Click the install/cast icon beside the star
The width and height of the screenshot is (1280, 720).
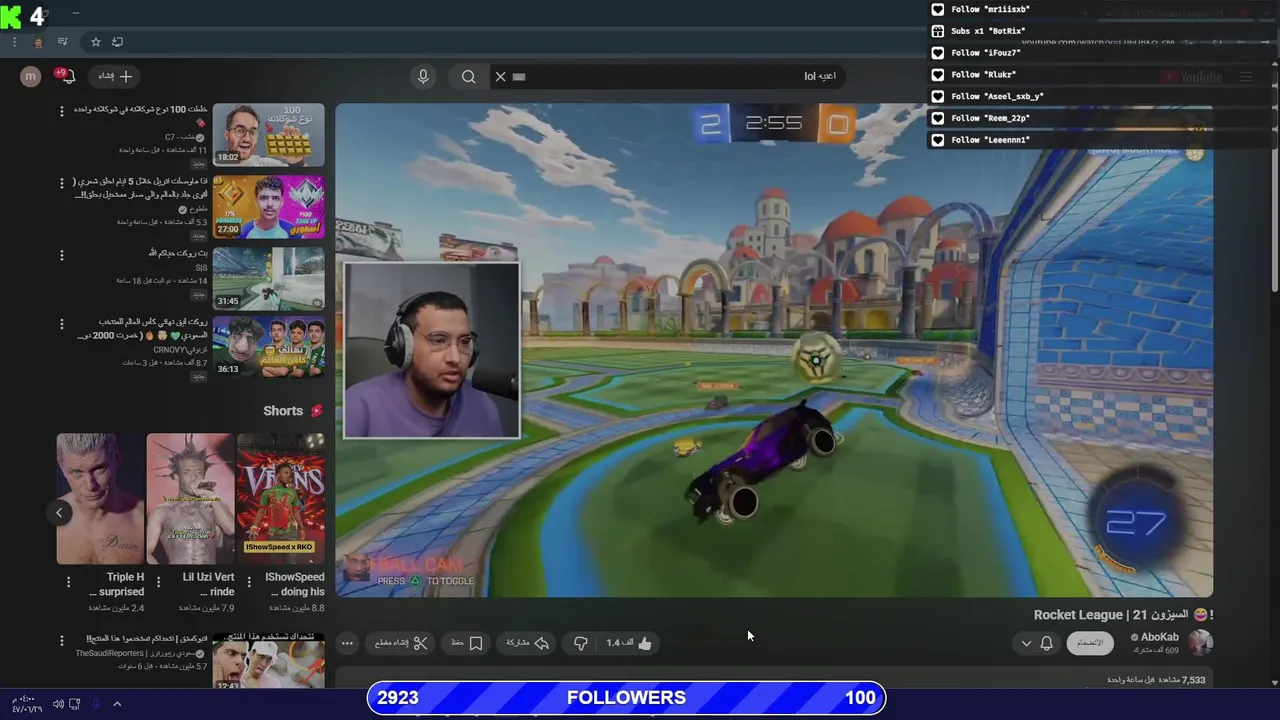pos(117,42)
